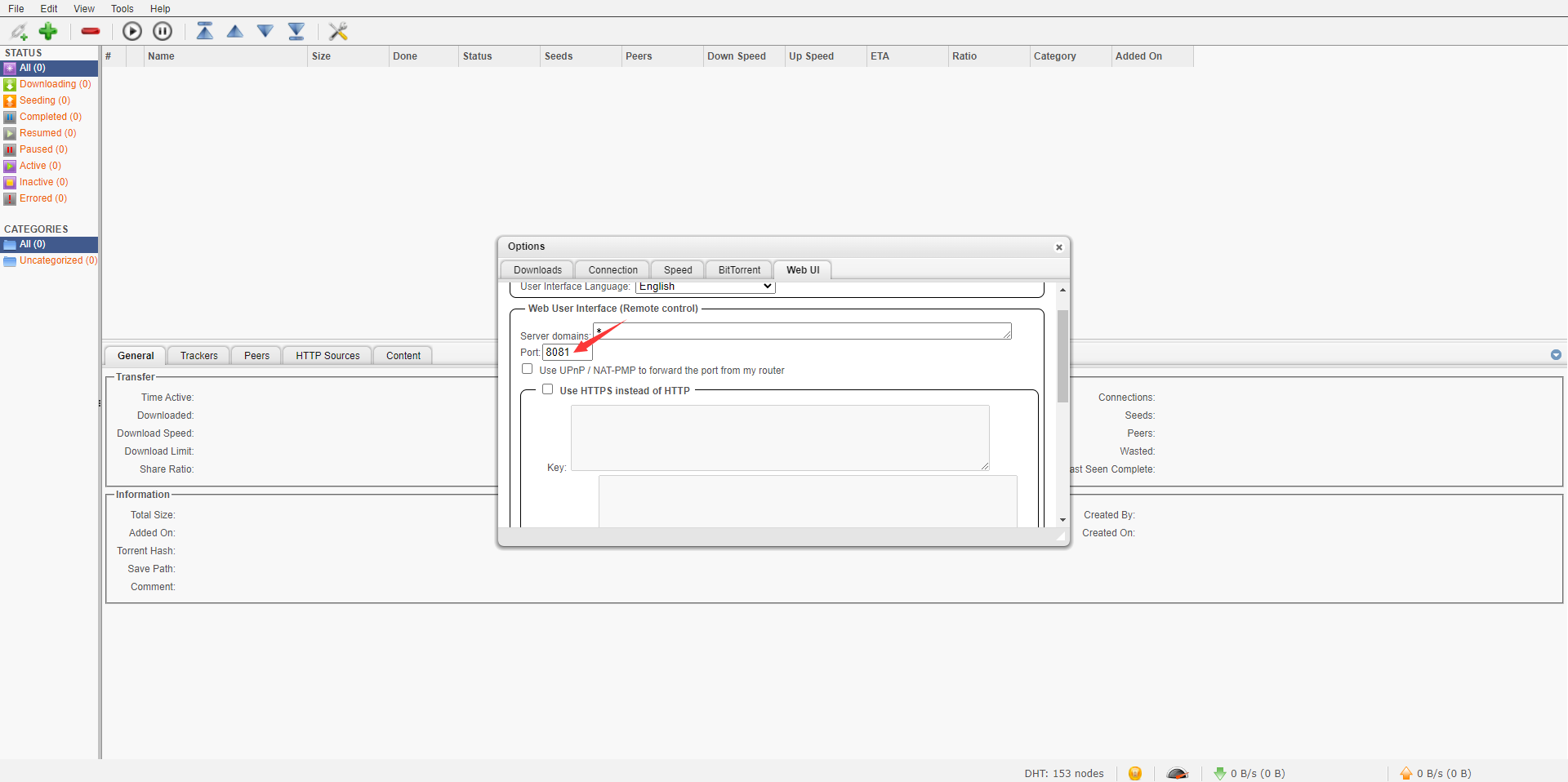Filter by Seeding status
The height and width of the screenshot is (782, 1568).
coord(49,100)
